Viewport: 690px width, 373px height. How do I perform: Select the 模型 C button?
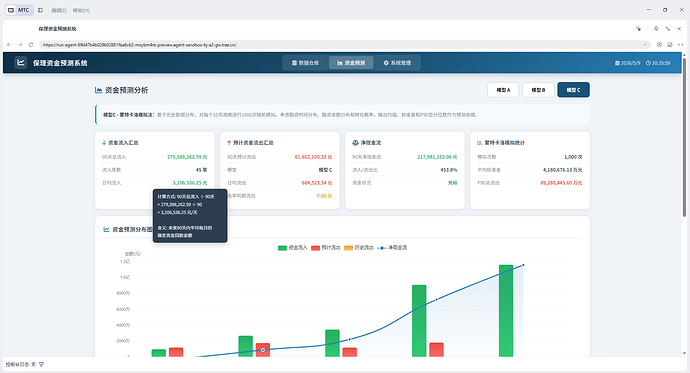(573, 90)
